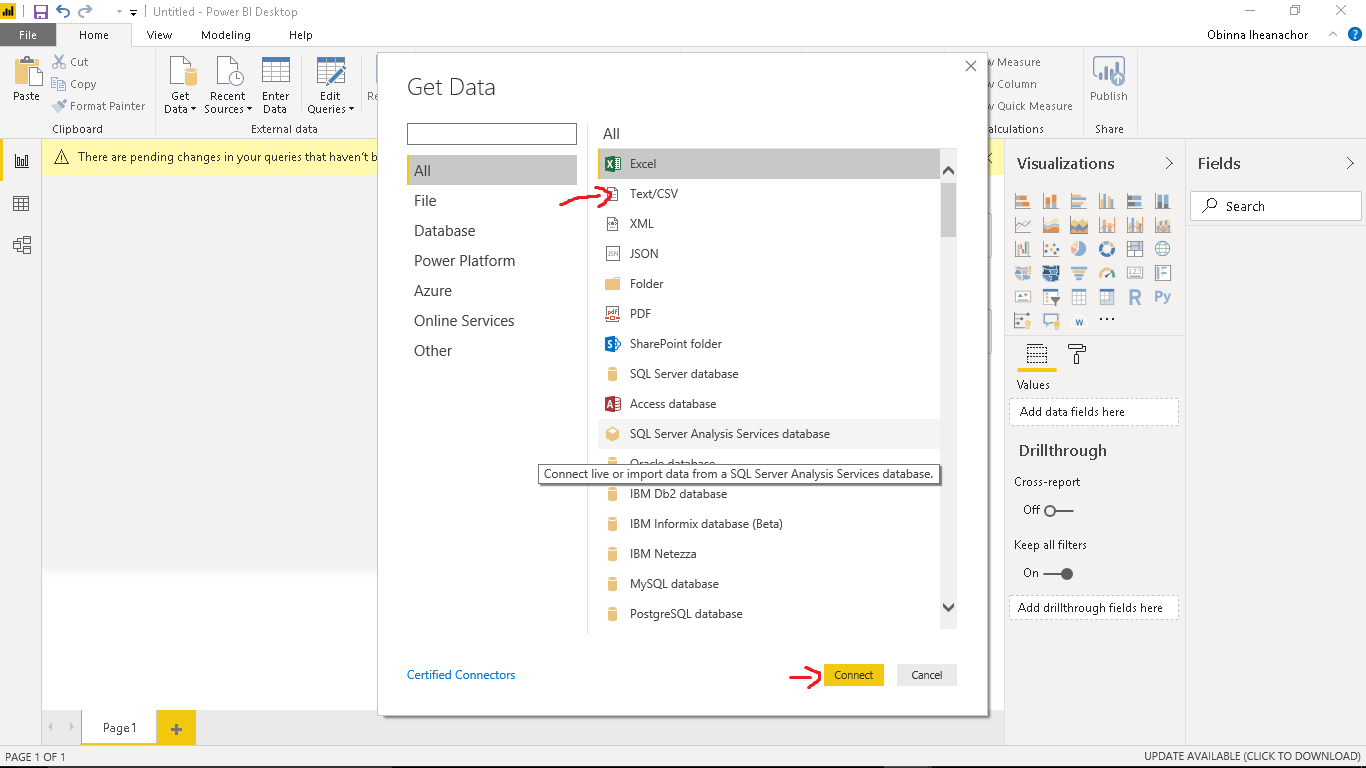Select Power Platform category in Get Data
The height and width of the screenshot is (768, 1366).
(492, 260)
